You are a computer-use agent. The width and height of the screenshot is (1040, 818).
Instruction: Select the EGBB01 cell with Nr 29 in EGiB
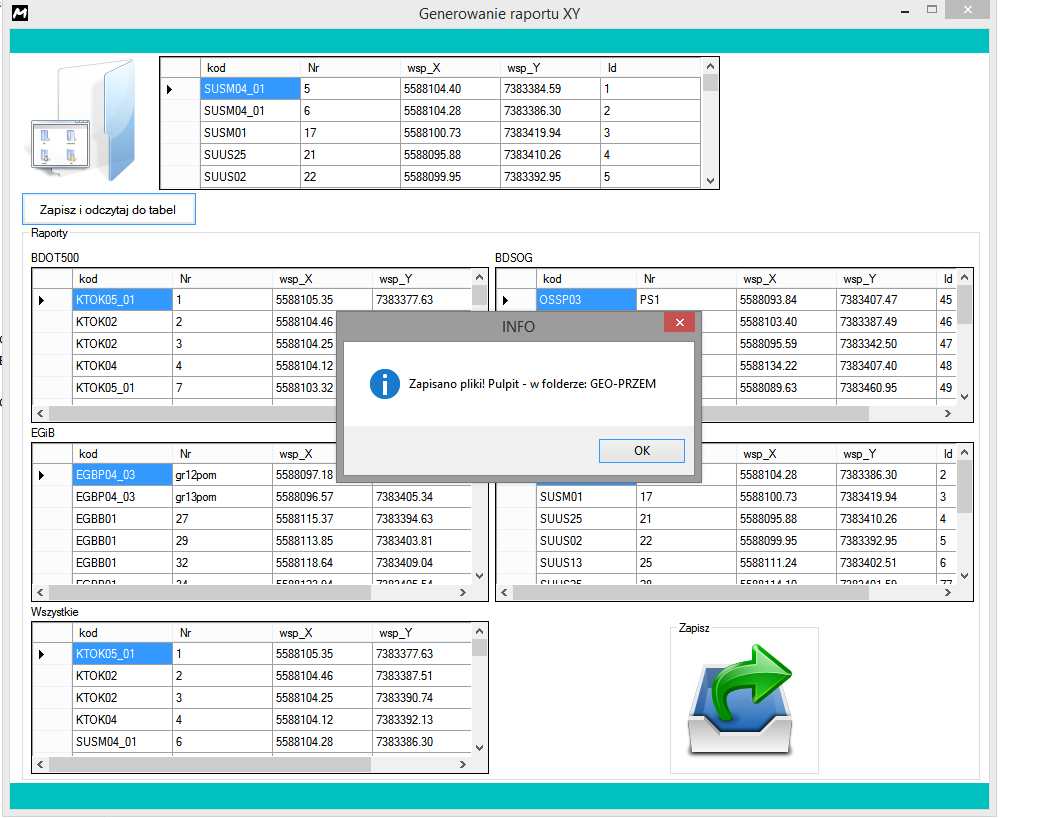(x=122, y=541)
